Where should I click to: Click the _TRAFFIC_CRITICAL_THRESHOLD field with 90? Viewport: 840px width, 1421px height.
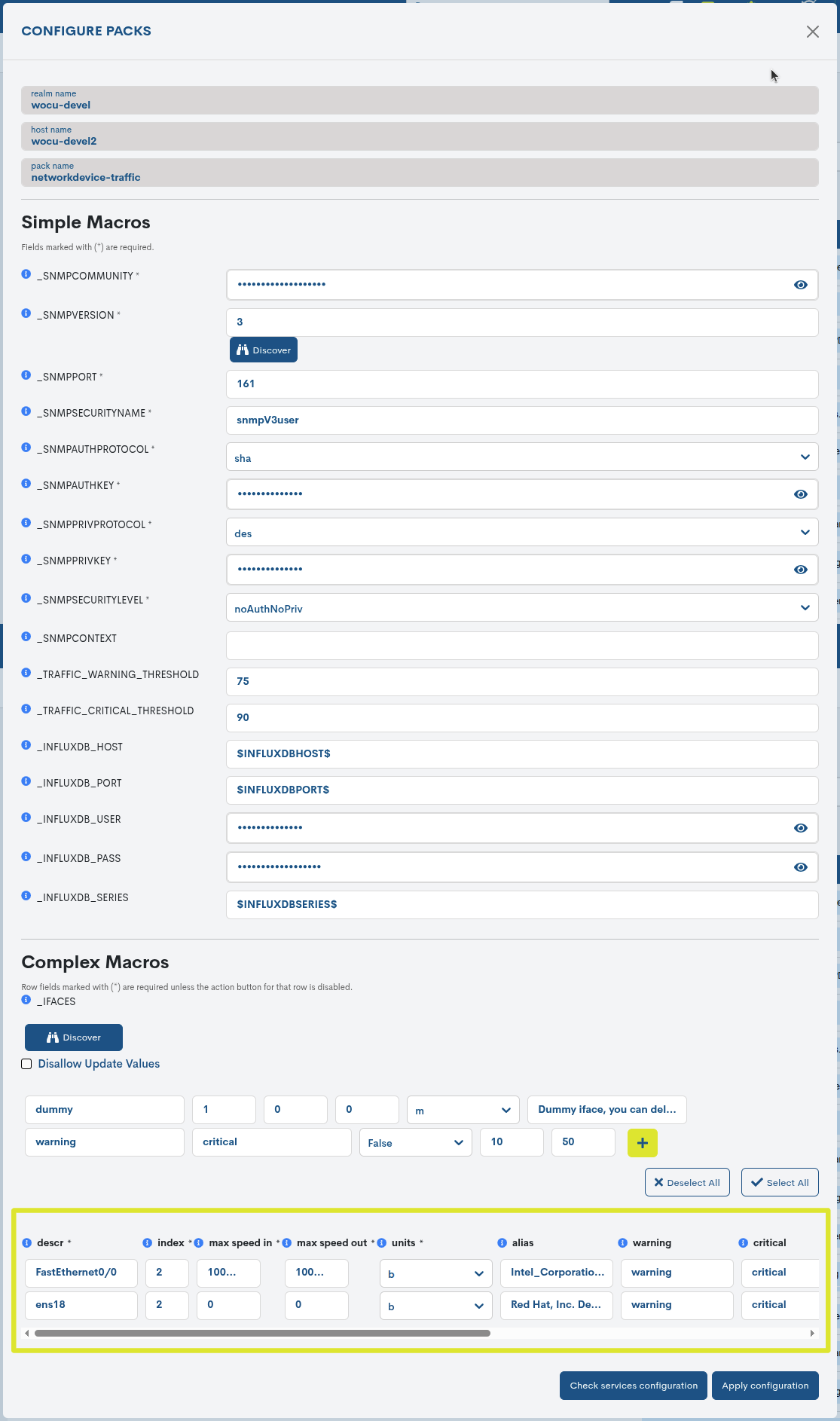point(522,718)
